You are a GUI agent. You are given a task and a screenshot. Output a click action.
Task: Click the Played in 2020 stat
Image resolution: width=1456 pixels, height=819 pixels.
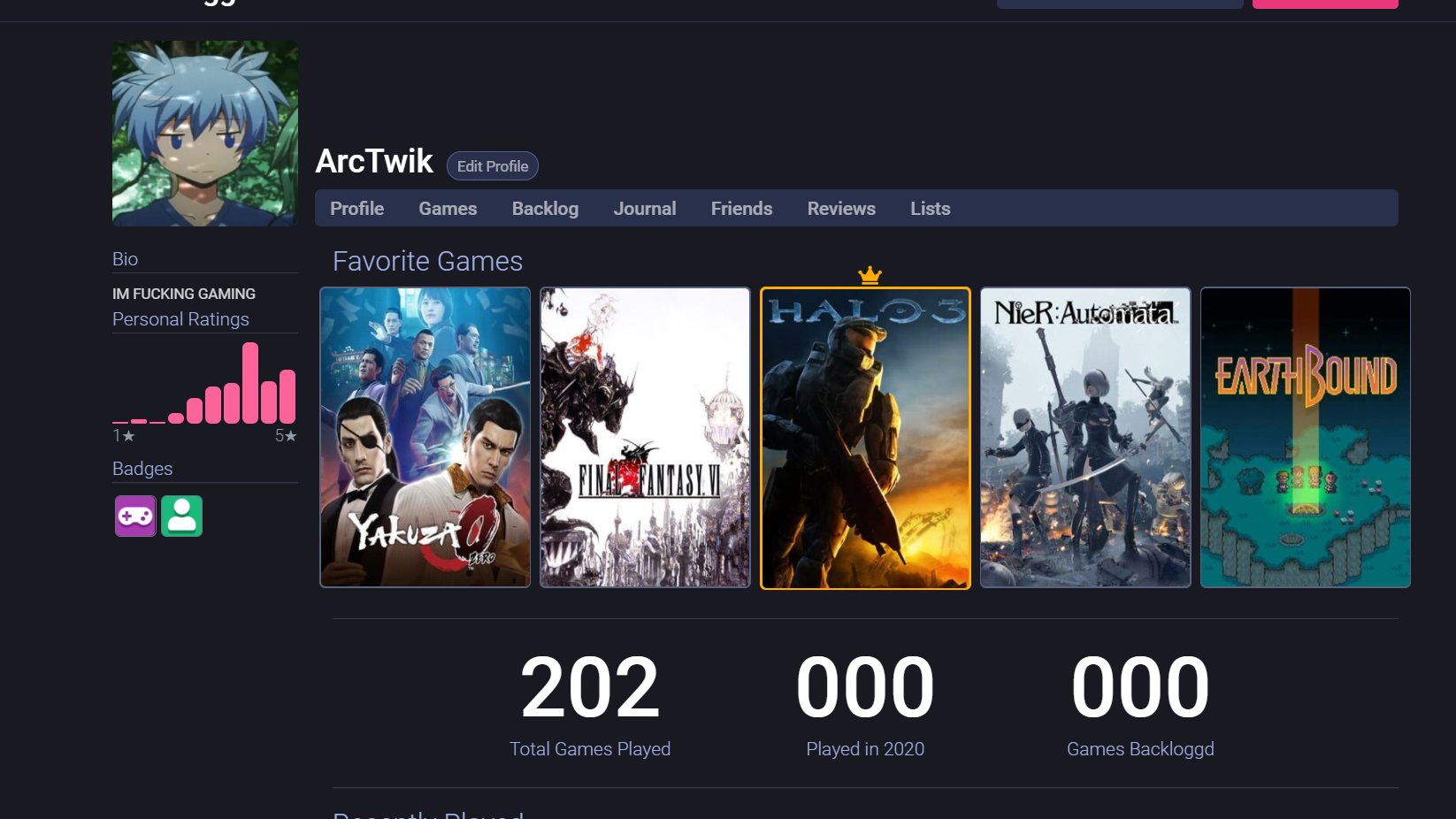pyautogui.click(x=865, y=704)
